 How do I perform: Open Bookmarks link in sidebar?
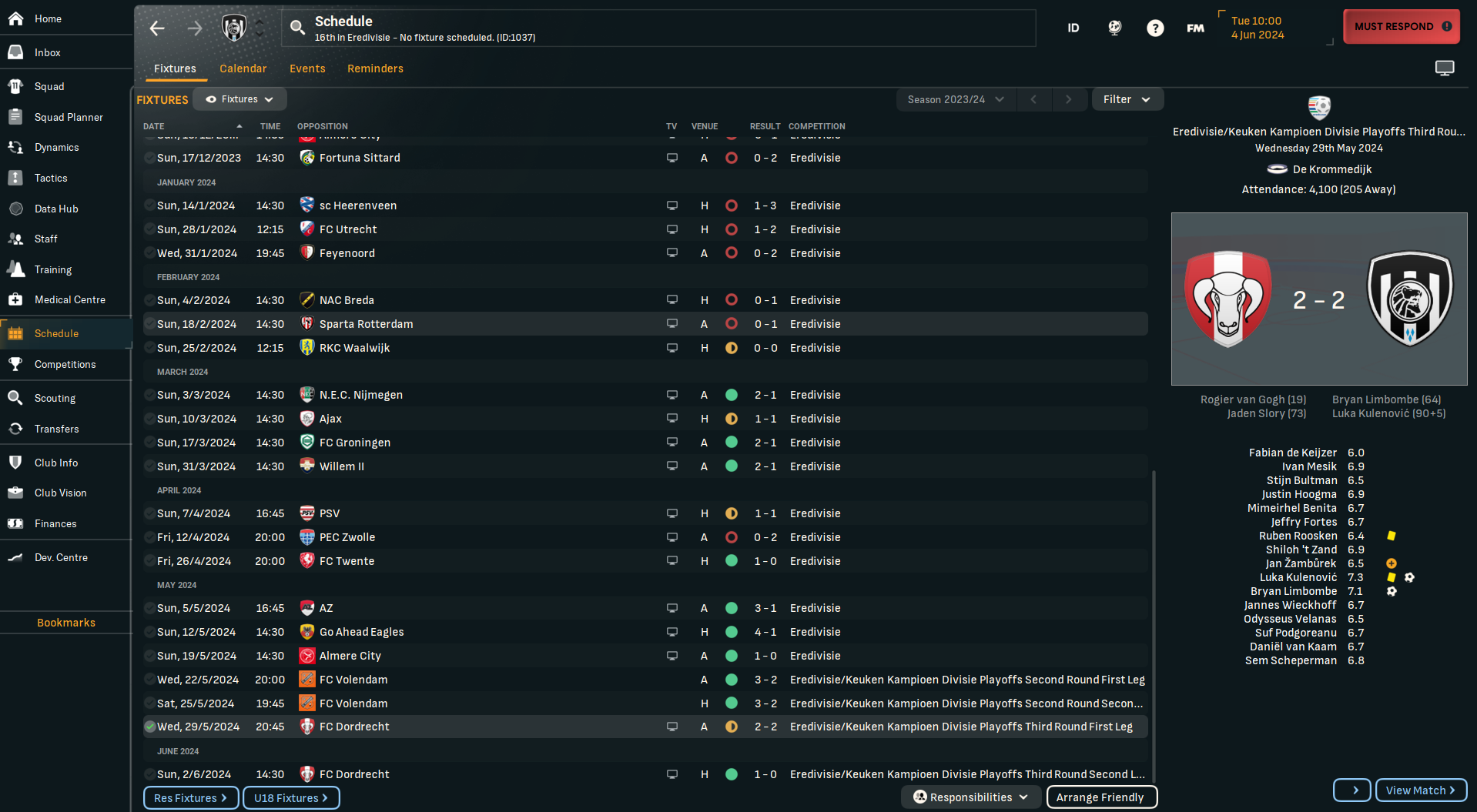tap(66, 623)
